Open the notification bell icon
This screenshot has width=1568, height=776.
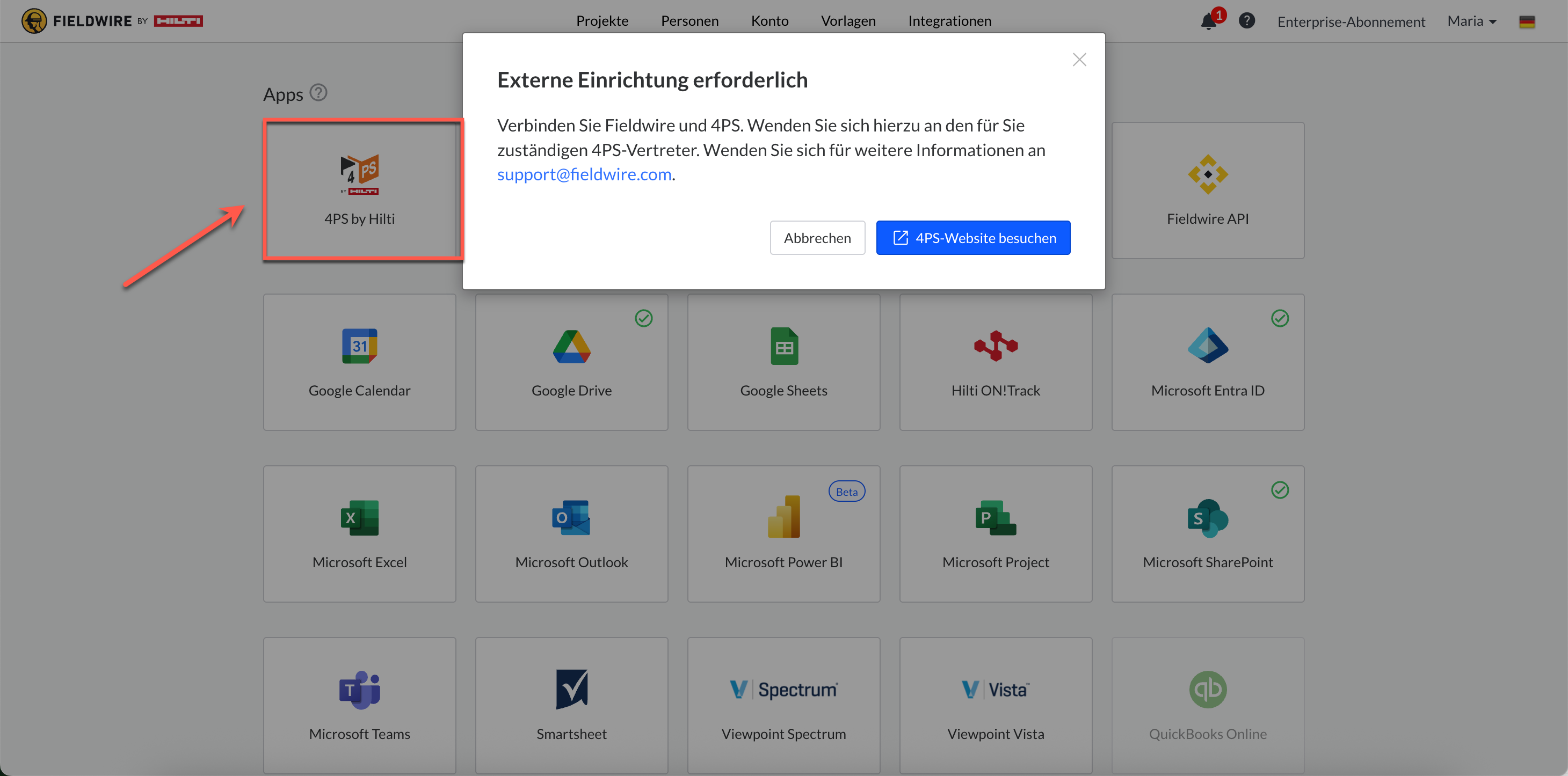1208,21
